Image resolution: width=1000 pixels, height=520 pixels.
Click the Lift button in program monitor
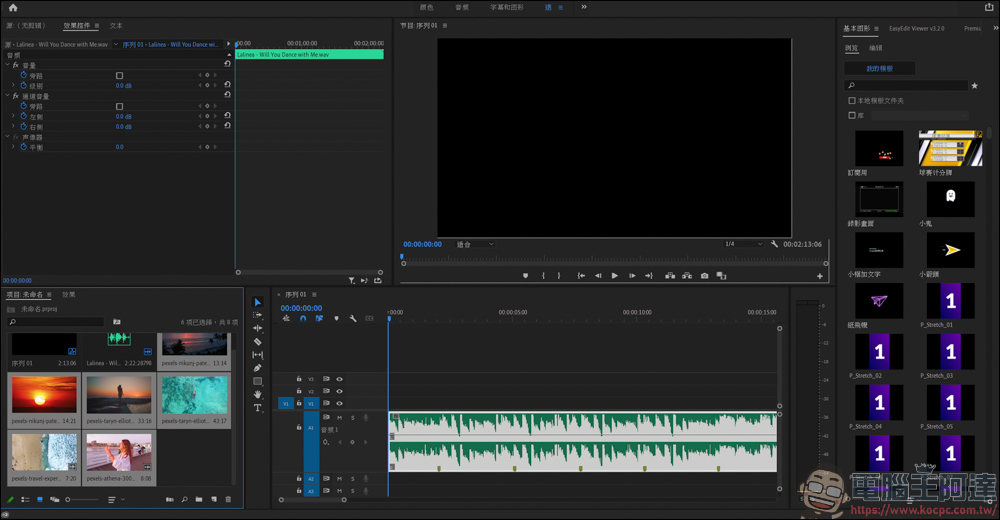(x=670, y=276)
